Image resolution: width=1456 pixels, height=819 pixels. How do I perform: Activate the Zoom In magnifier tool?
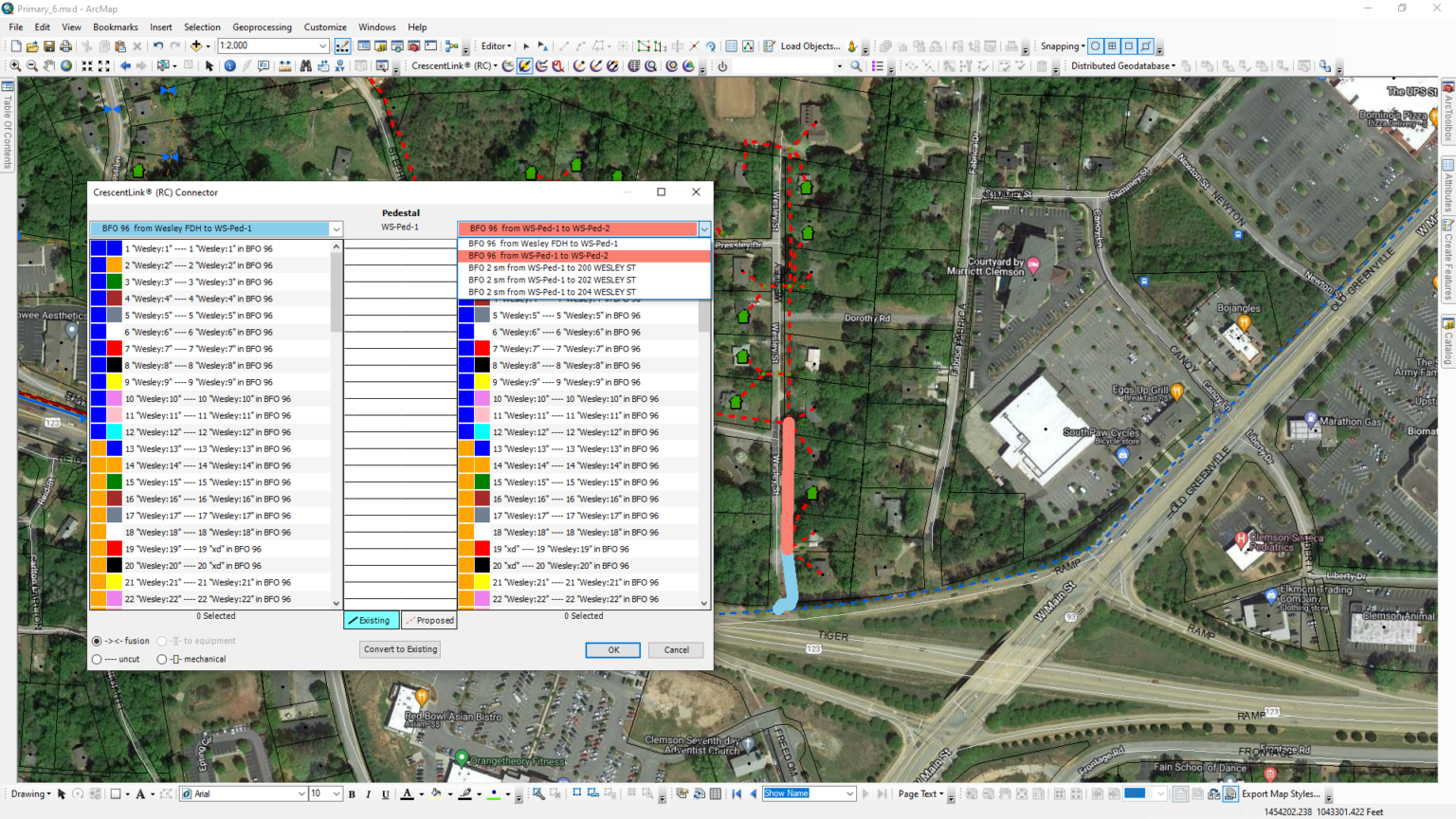tap(15, 66)
